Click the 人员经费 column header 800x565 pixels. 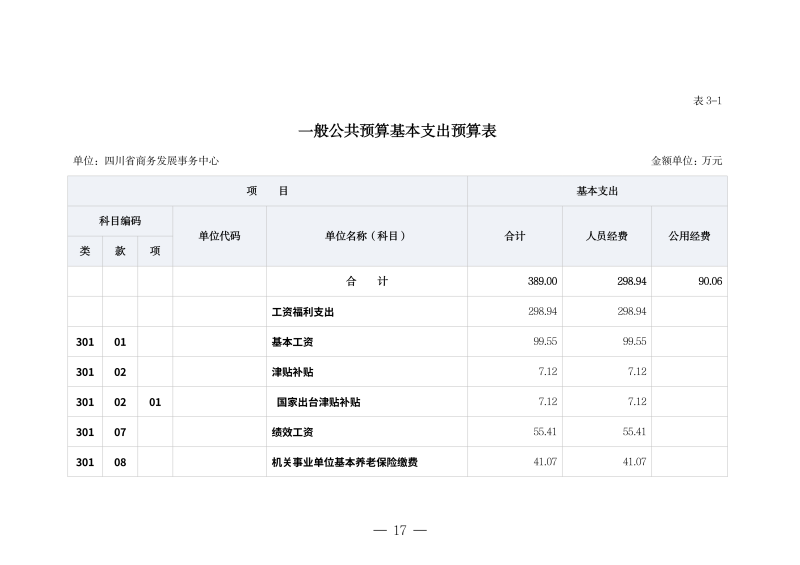tap(606, 236)
